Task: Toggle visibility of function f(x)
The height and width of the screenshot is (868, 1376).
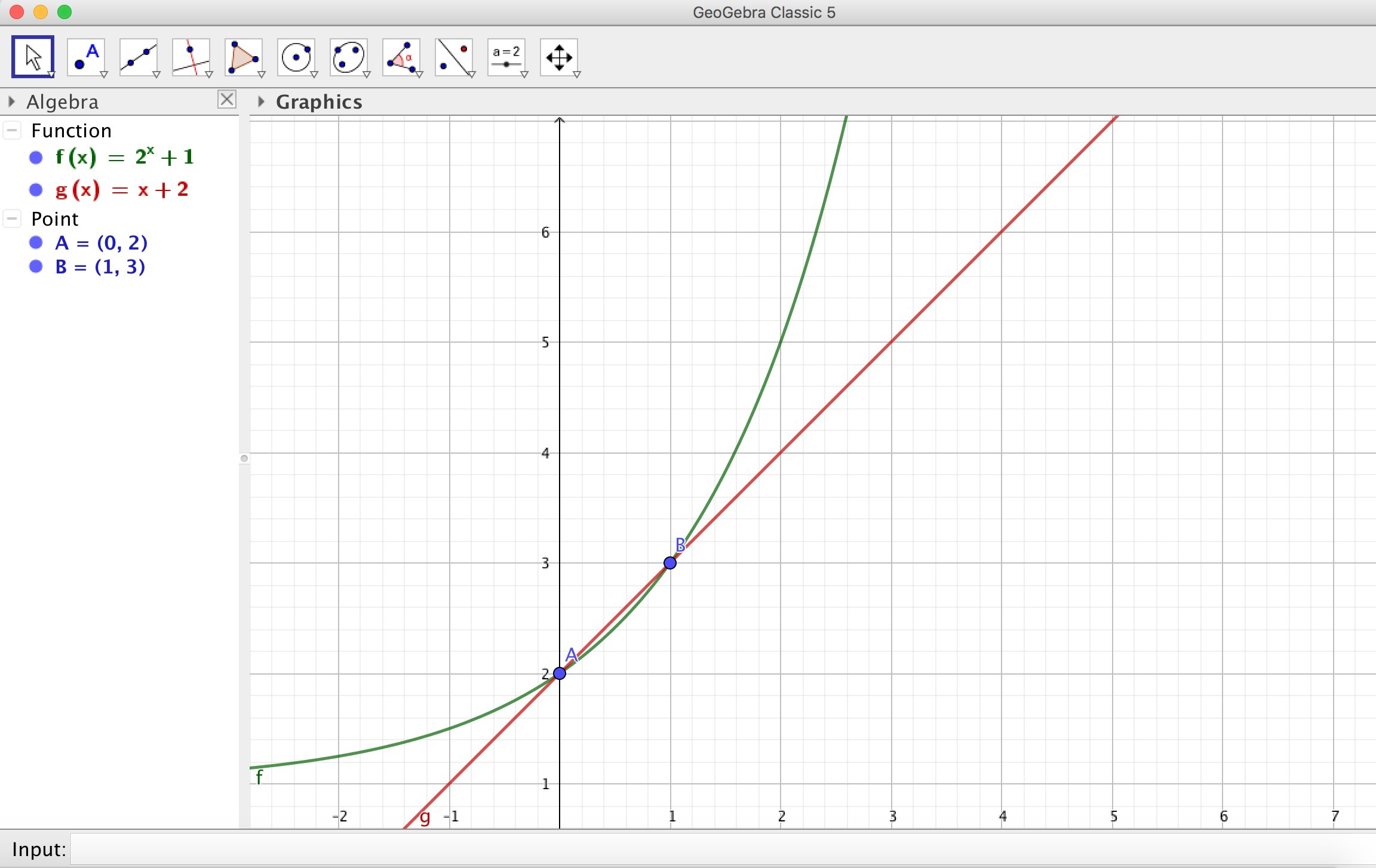Action: [36, 158]
